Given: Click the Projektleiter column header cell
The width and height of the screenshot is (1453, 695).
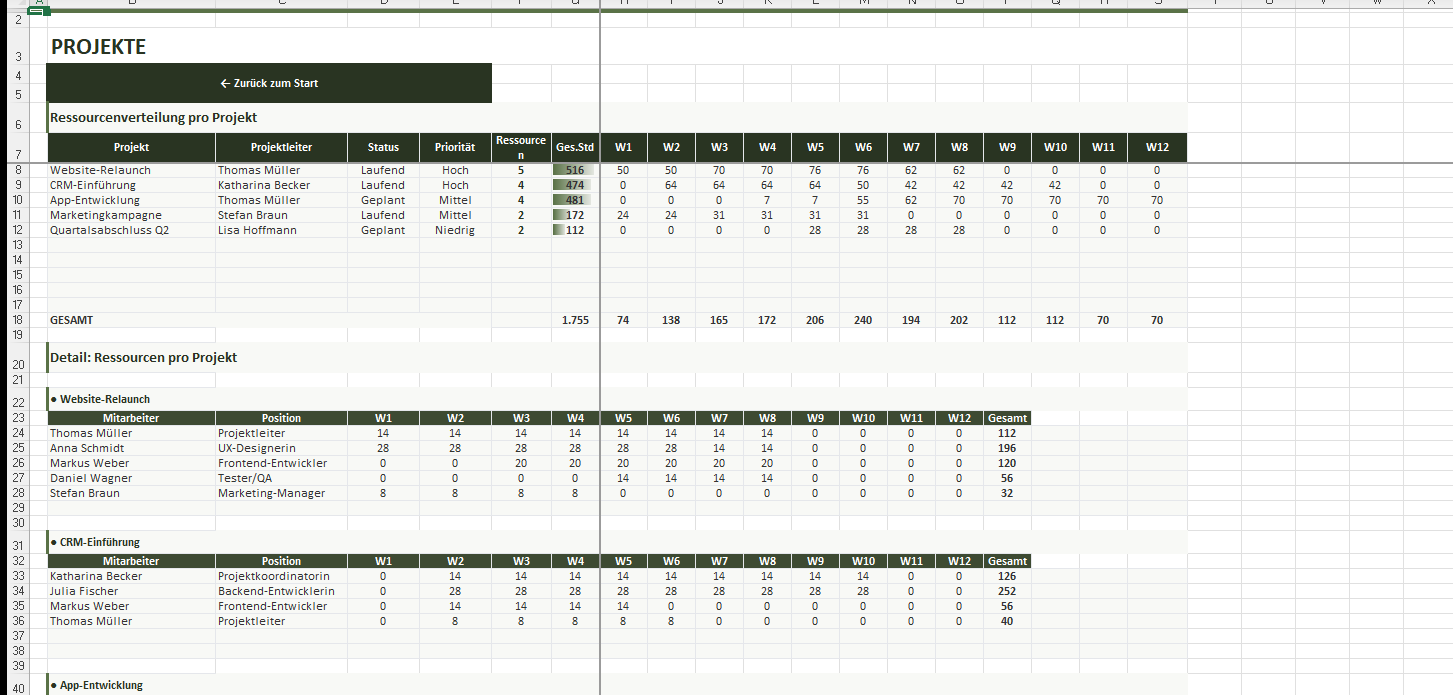Looking at the screenshot, I should click(x=281, y=147).
